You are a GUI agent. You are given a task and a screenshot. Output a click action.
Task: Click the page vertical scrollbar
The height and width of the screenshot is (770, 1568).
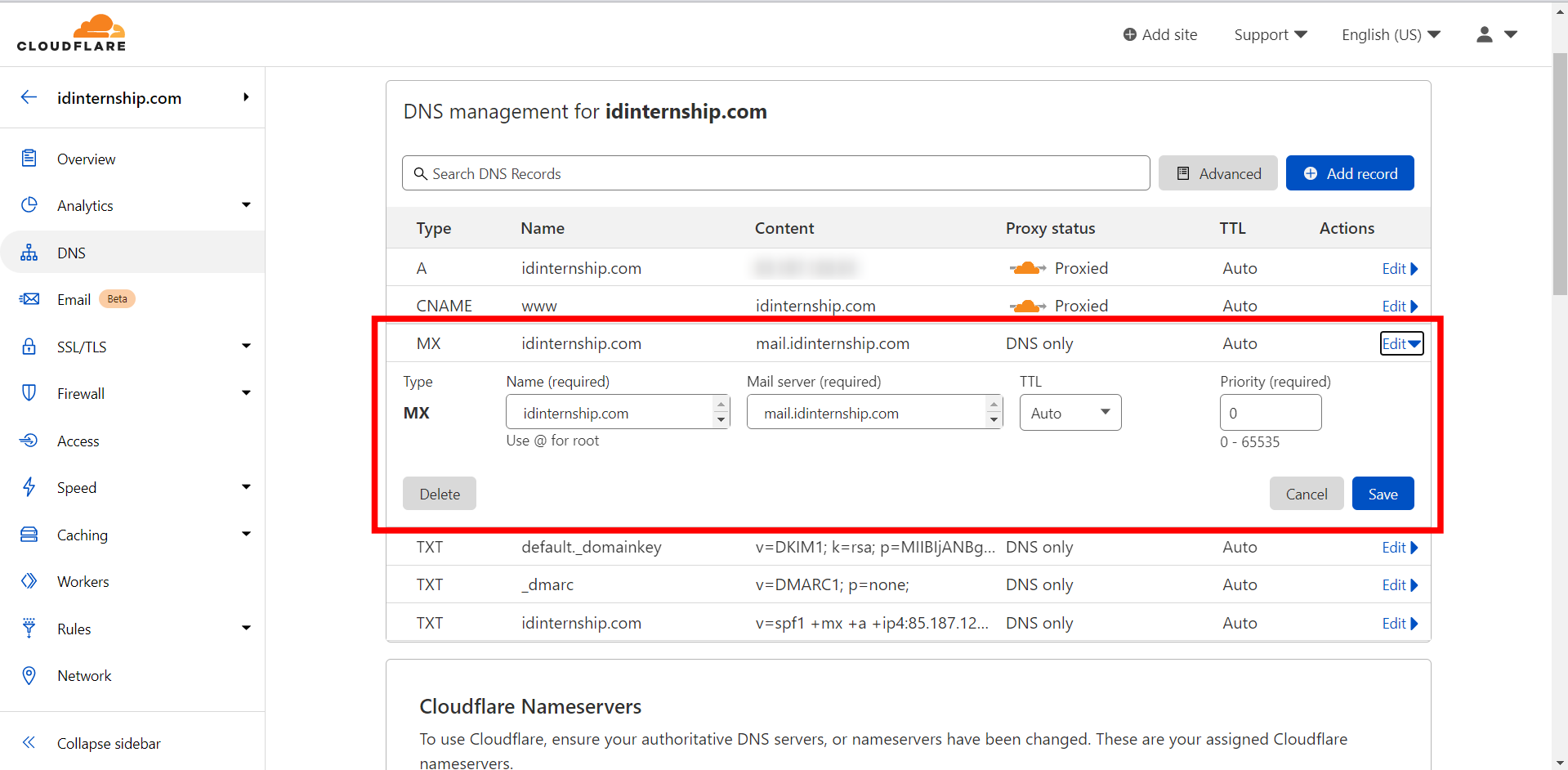[x=1560, y=173]
